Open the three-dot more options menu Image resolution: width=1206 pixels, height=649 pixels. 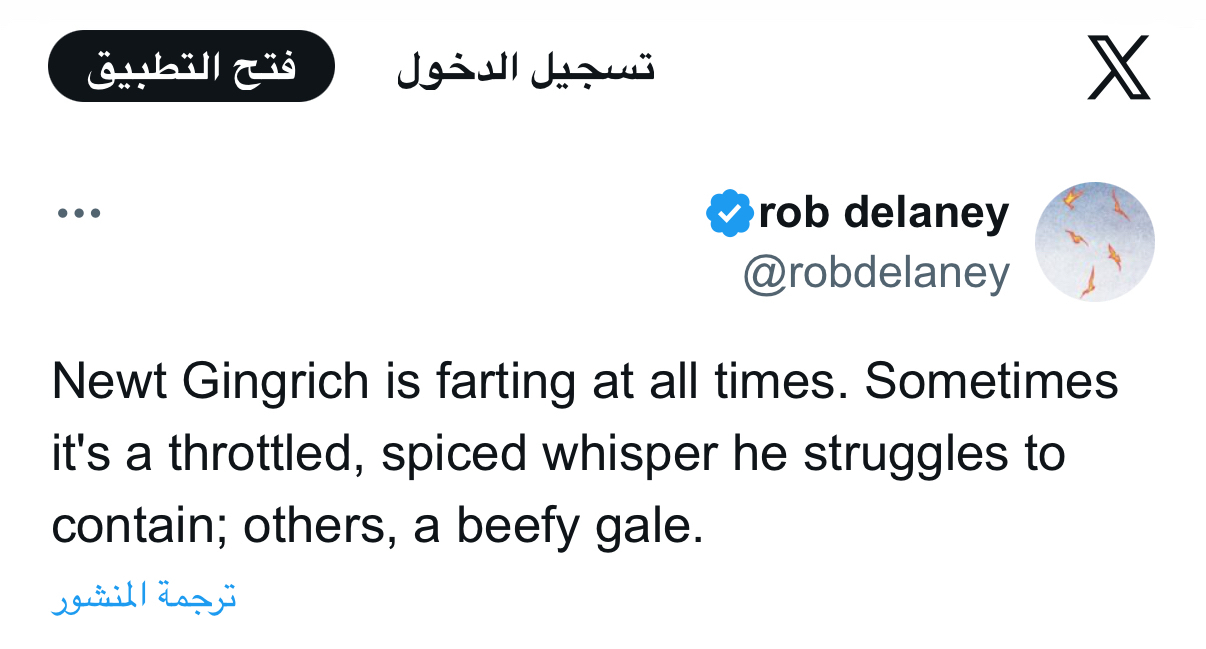click(x=79, y=213)
